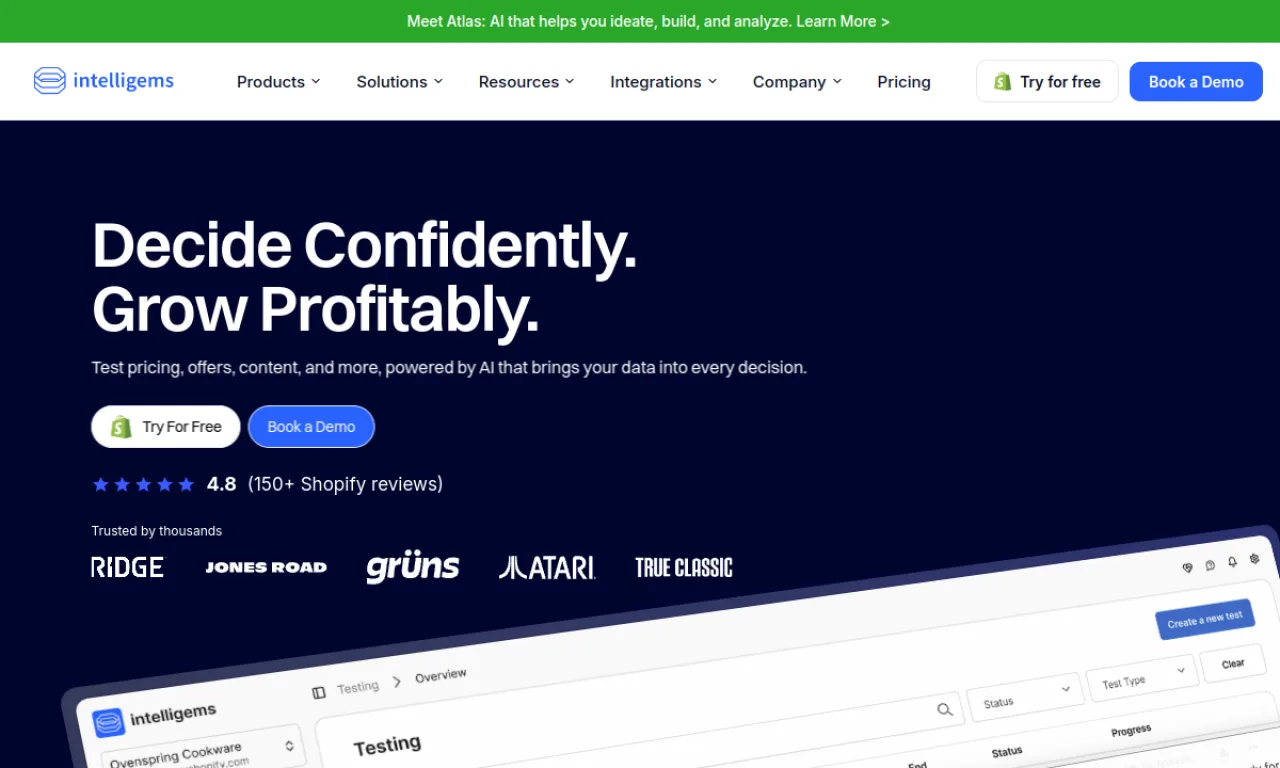Click the settings gear icon in the preview
The width and height of the screenshot is (1280, 768).
point(1254,559)
